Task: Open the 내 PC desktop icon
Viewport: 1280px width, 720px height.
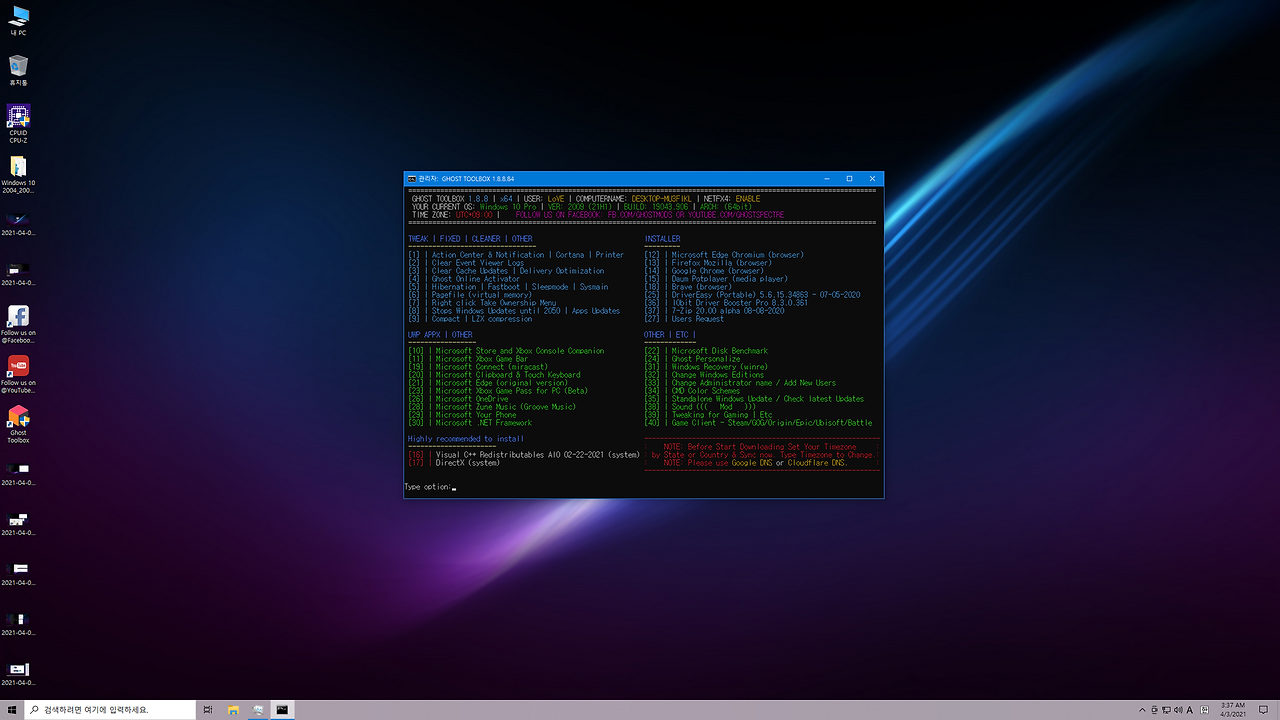Action: click(18, 20)
